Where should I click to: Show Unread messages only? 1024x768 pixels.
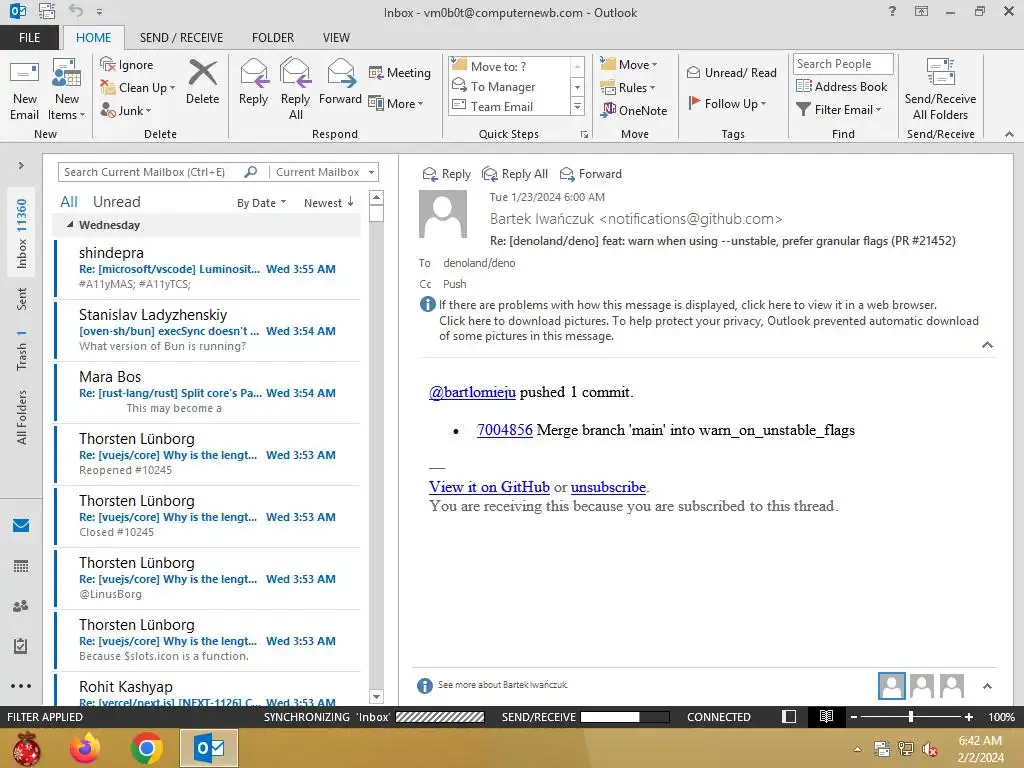[x=116, y=202]
